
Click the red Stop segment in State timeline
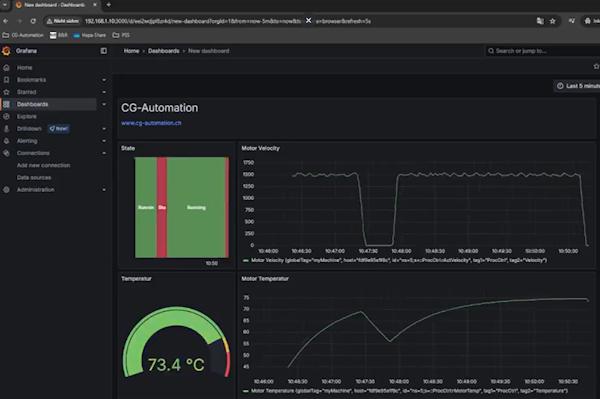tap(162, 207)
